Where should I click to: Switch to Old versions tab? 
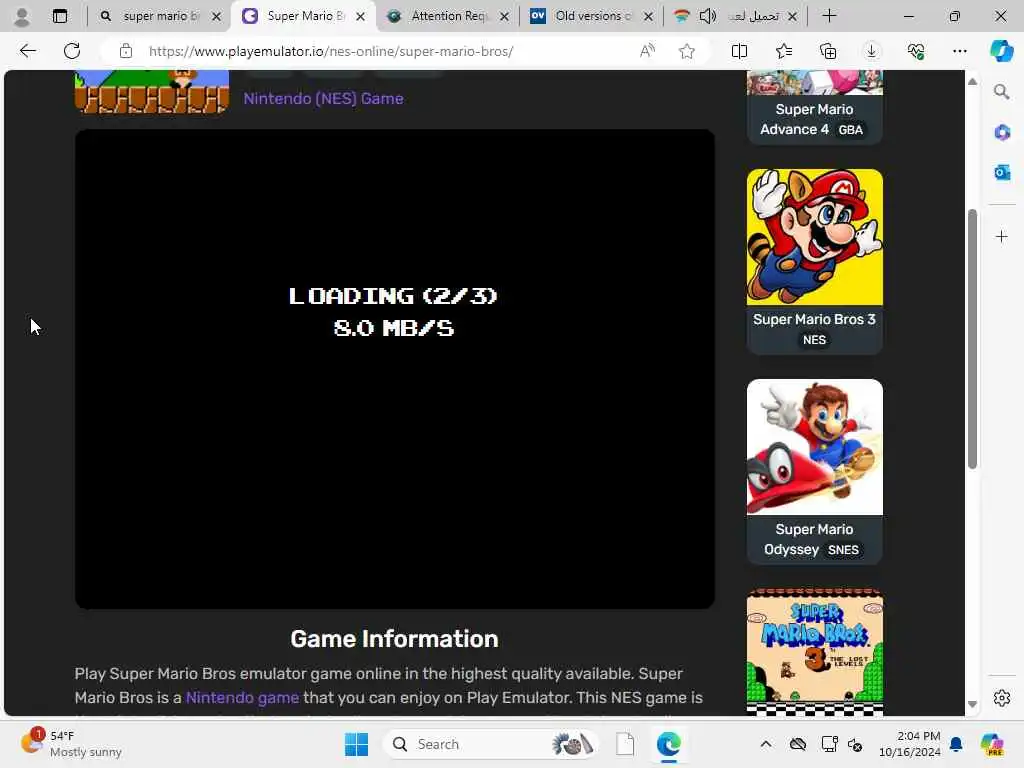coord(591,16)
